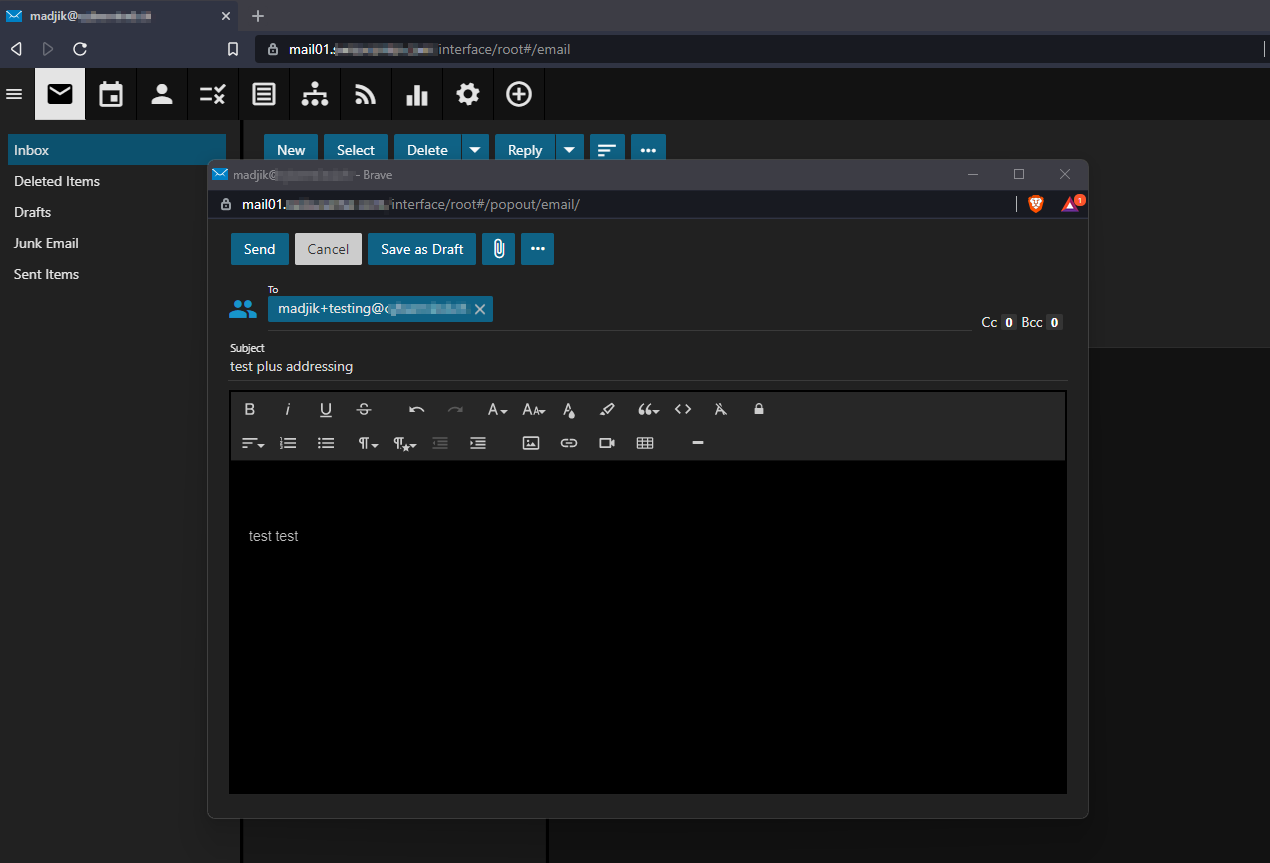
Task: Expand the Delete dropdown arrow
Action: [x=475, y=150]
